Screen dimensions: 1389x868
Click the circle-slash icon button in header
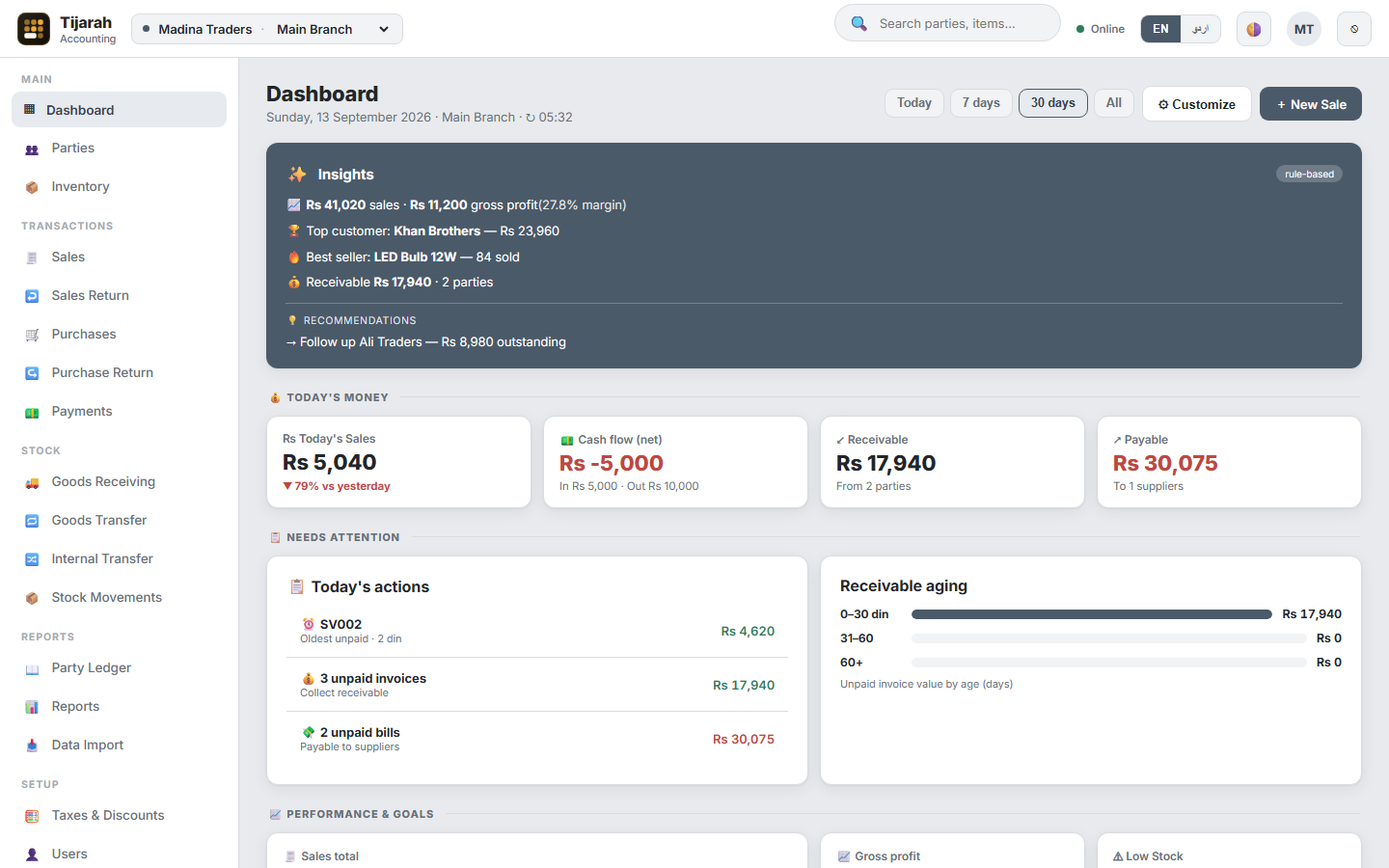click(1354, 29)
